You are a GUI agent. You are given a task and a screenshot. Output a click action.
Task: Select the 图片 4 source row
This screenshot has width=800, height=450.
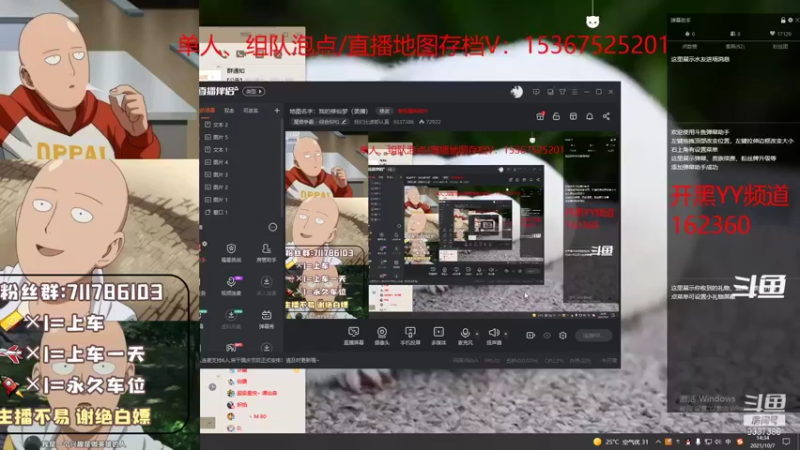240,162
